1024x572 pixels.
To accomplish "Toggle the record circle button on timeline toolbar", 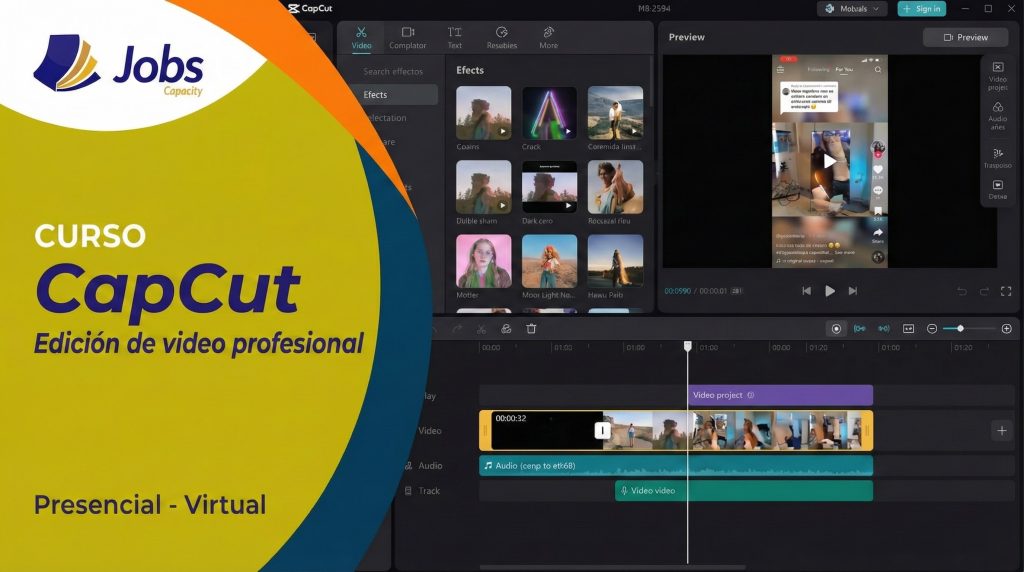I will (x=836, y=329).
